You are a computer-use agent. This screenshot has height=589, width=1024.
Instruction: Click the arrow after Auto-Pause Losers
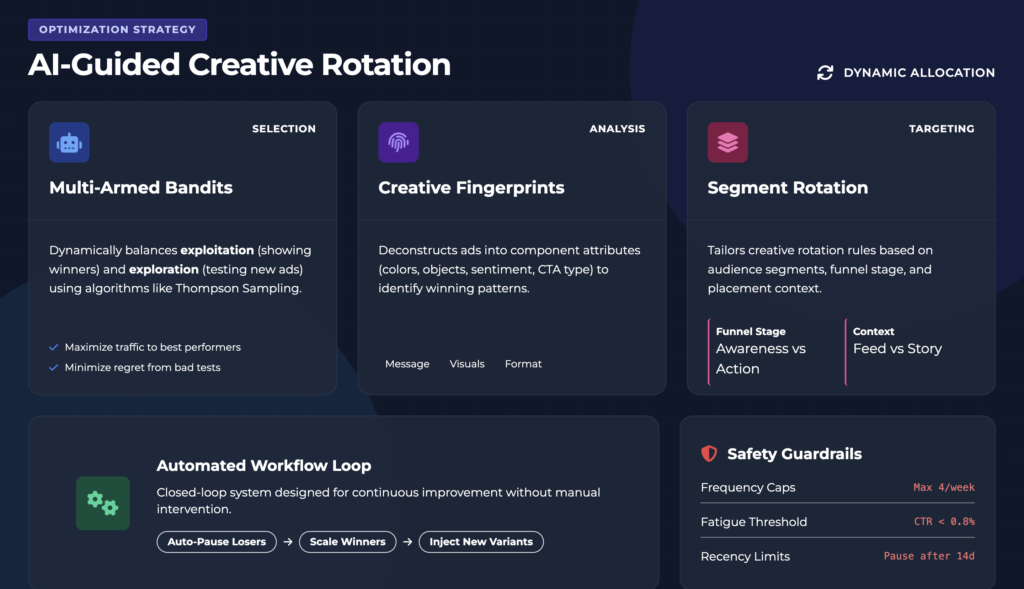click(287, 542)
